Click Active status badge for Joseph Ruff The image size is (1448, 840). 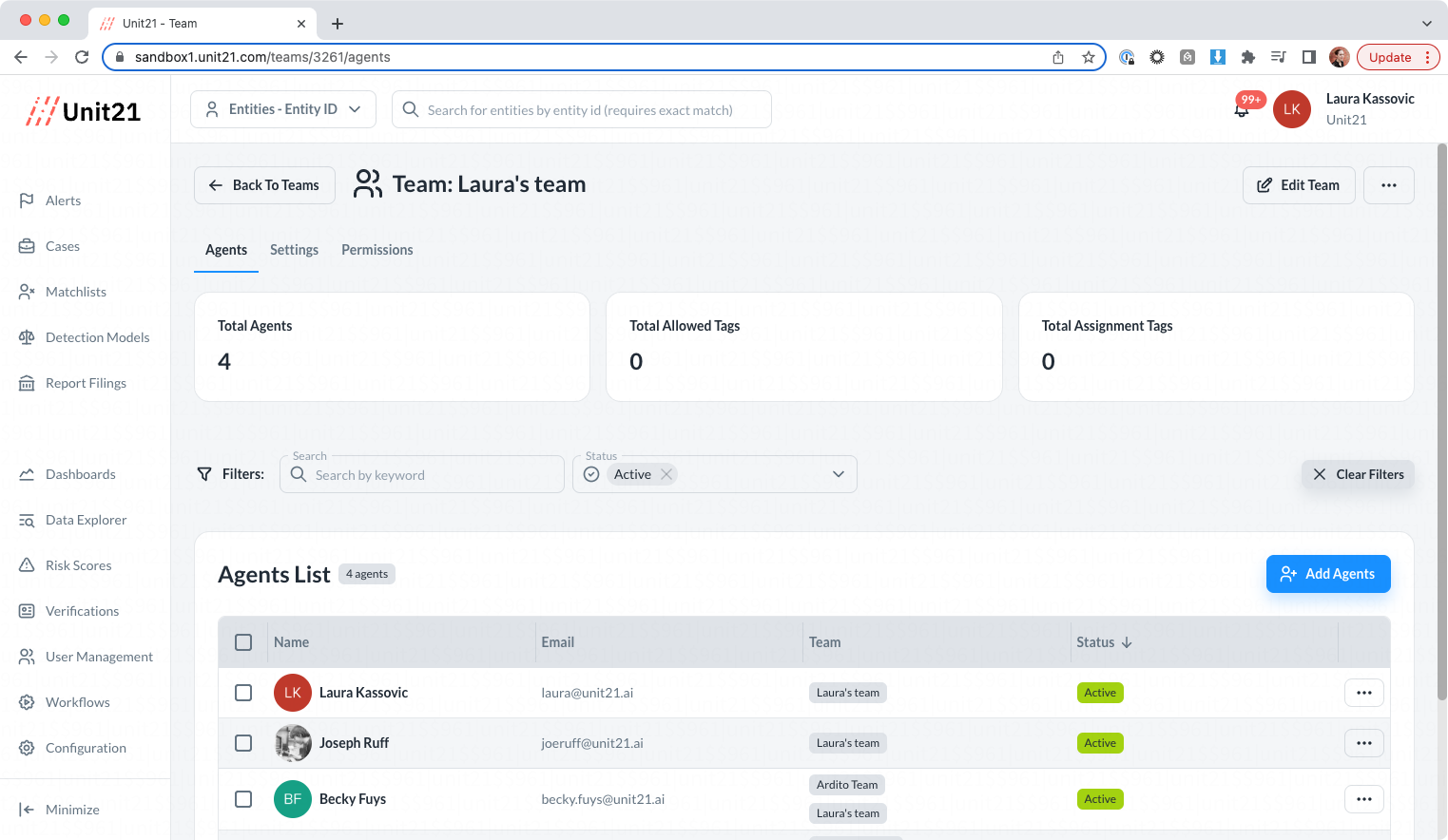(x=1100, y=743)
